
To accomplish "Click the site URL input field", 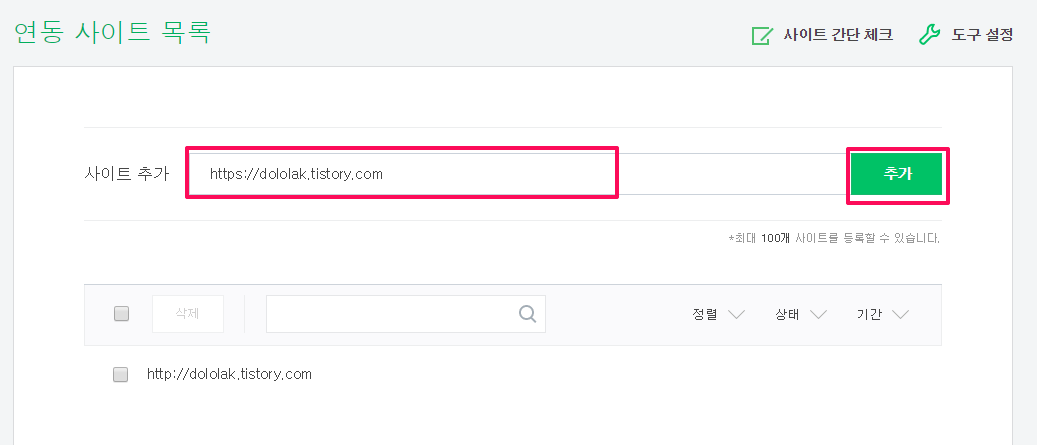I will coord(516,175).
